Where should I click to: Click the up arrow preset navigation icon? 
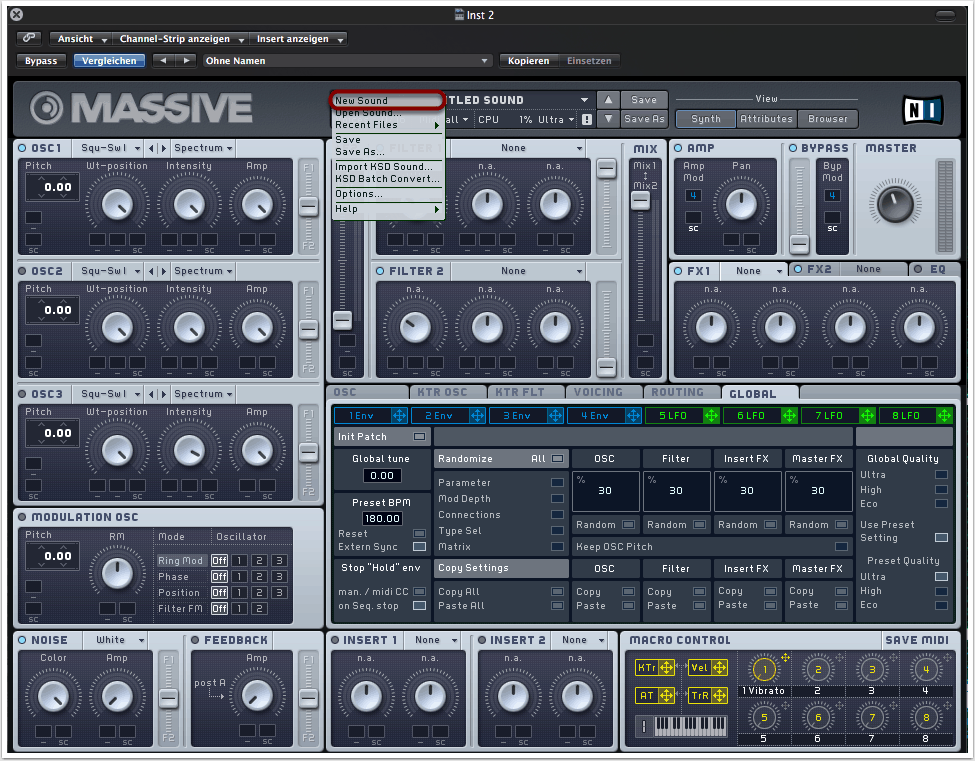point(608,100)
